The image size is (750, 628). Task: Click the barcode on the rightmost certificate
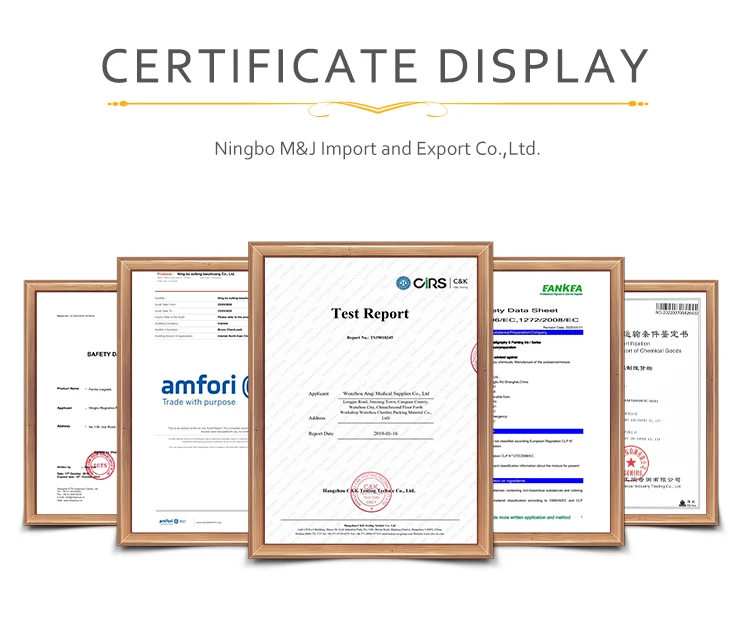pos(677,307)
